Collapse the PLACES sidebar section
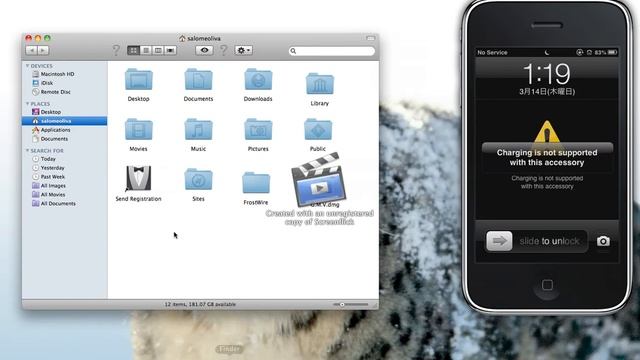 point(27,104)
